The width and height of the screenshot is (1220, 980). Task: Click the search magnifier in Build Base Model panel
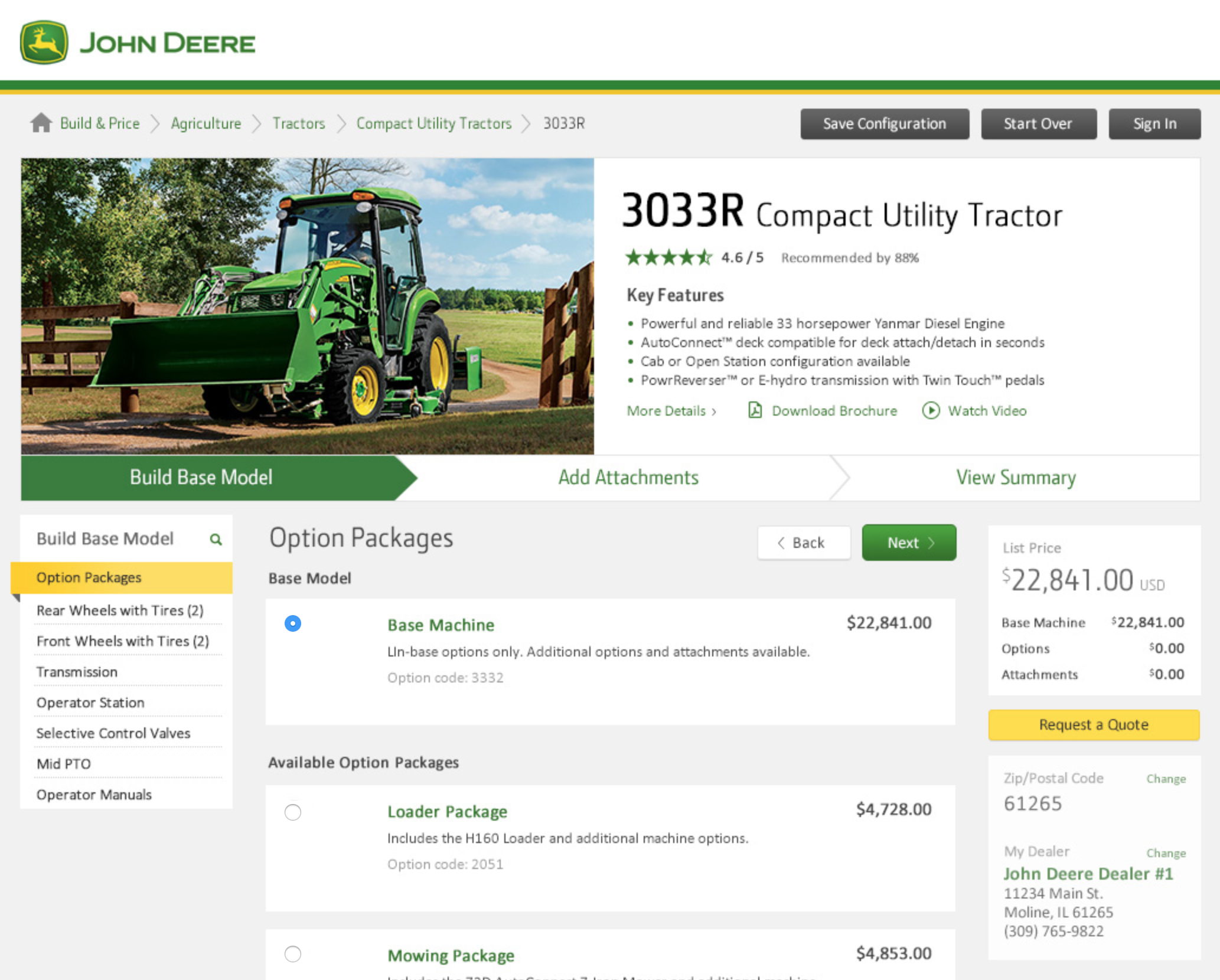click(216, 539)
